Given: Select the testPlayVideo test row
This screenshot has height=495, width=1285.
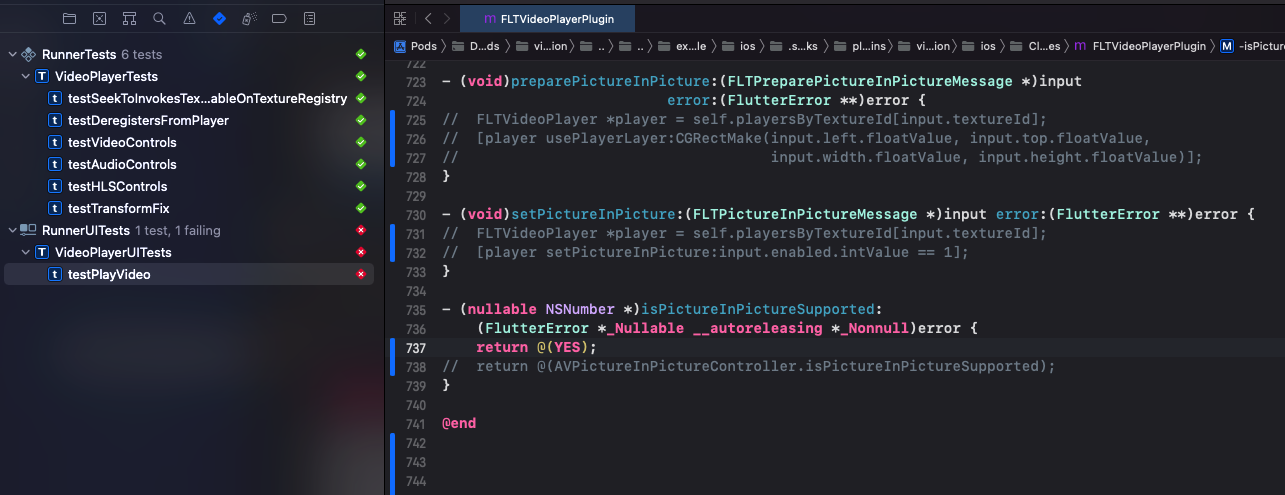Looking at the screenshot, I should (x=189, y=274).
